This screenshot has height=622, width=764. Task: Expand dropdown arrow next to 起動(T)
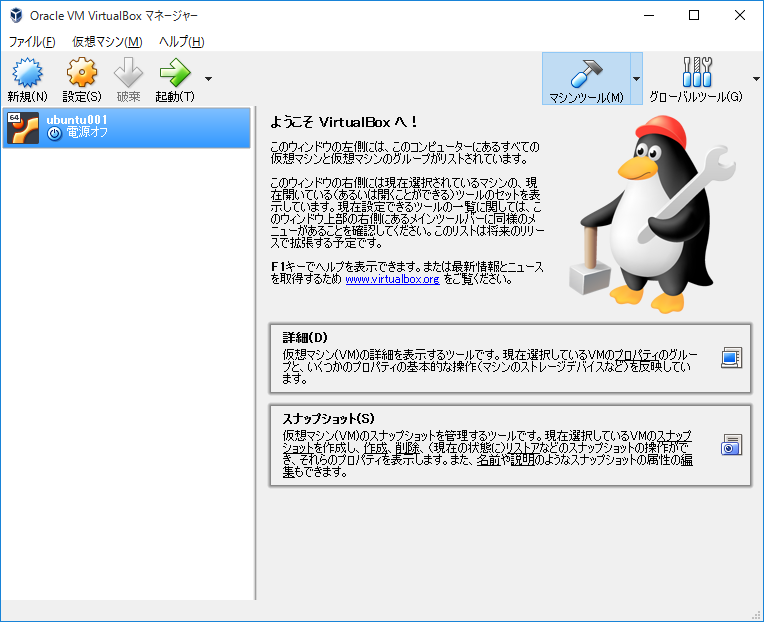pos(208,78)
